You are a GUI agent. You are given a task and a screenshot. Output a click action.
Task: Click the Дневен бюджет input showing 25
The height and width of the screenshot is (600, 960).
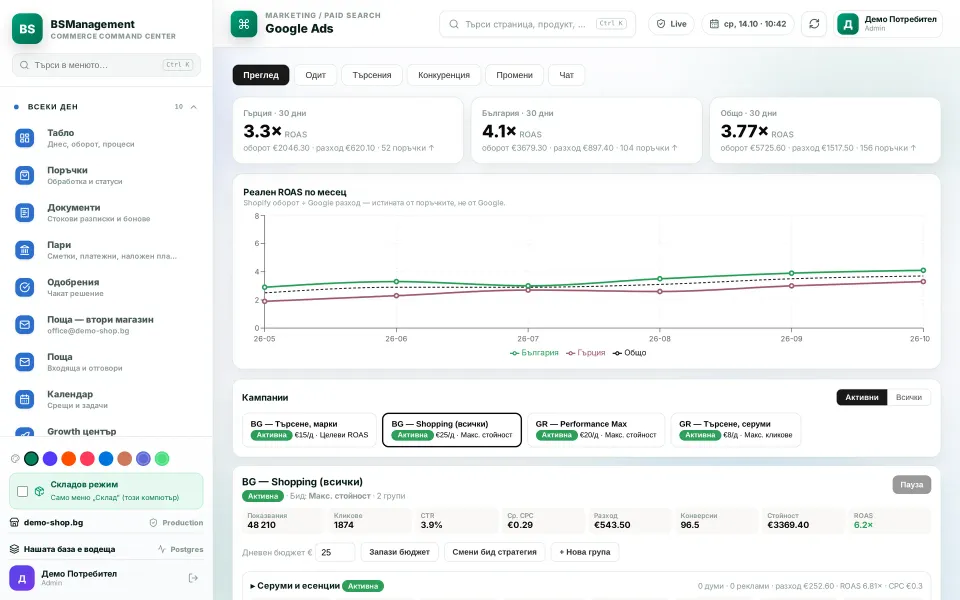pyautogui.click(x=335, y=552)
